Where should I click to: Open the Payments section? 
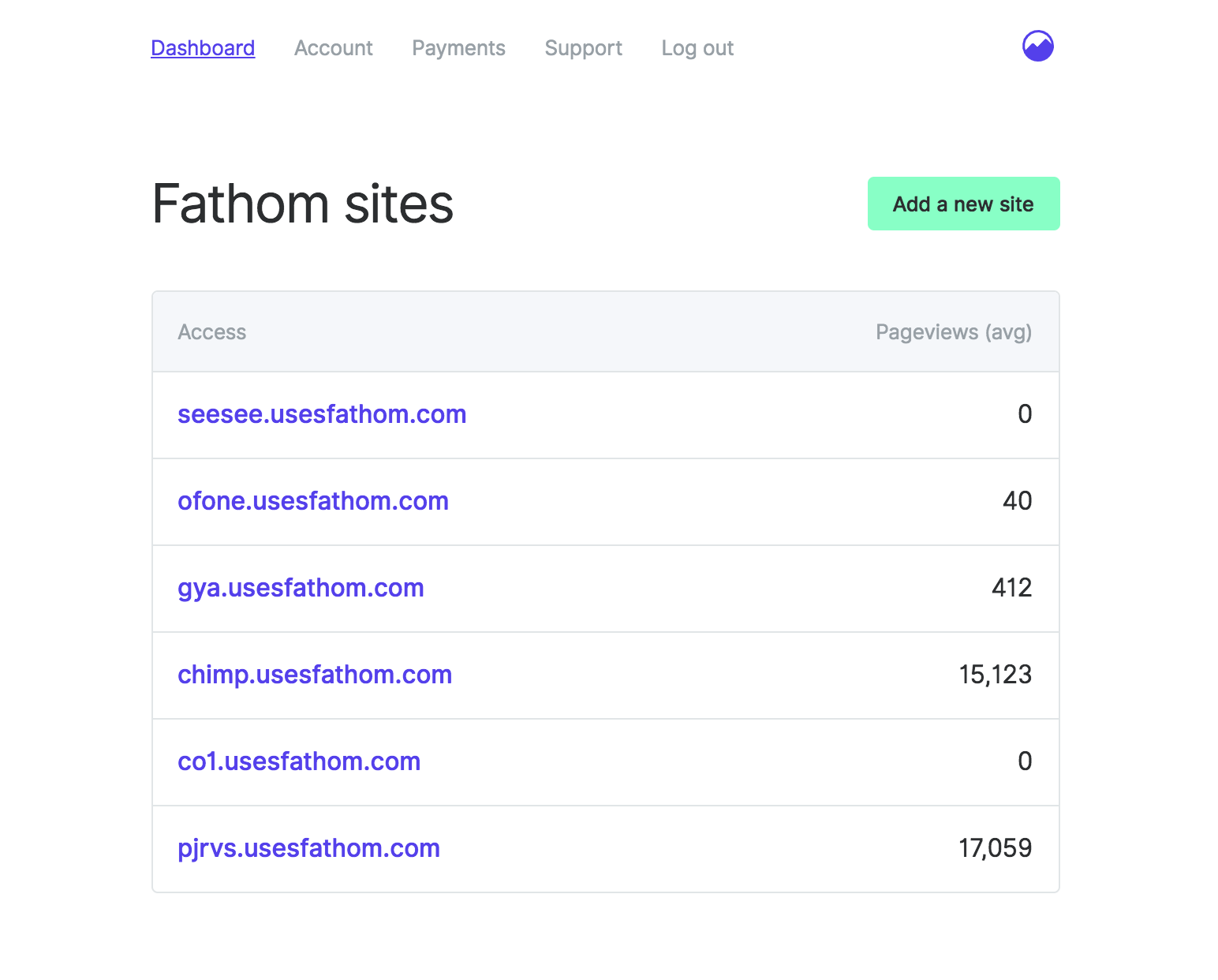(458, 48)
